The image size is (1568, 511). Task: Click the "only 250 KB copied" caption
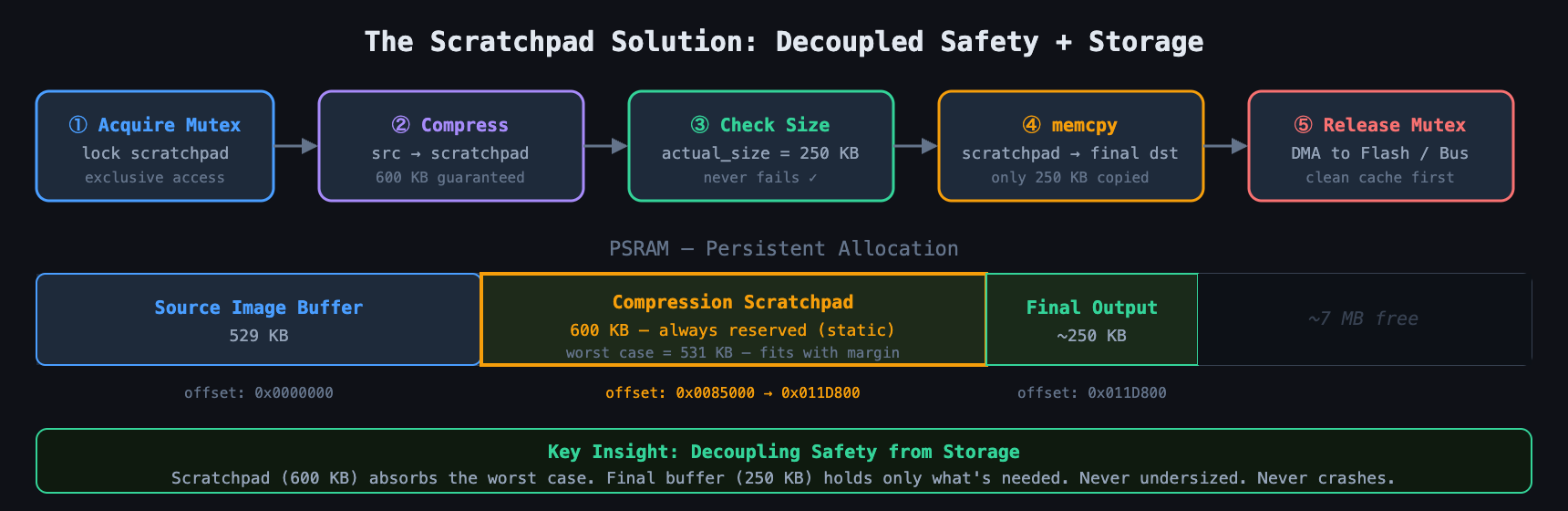(1070, 178)
